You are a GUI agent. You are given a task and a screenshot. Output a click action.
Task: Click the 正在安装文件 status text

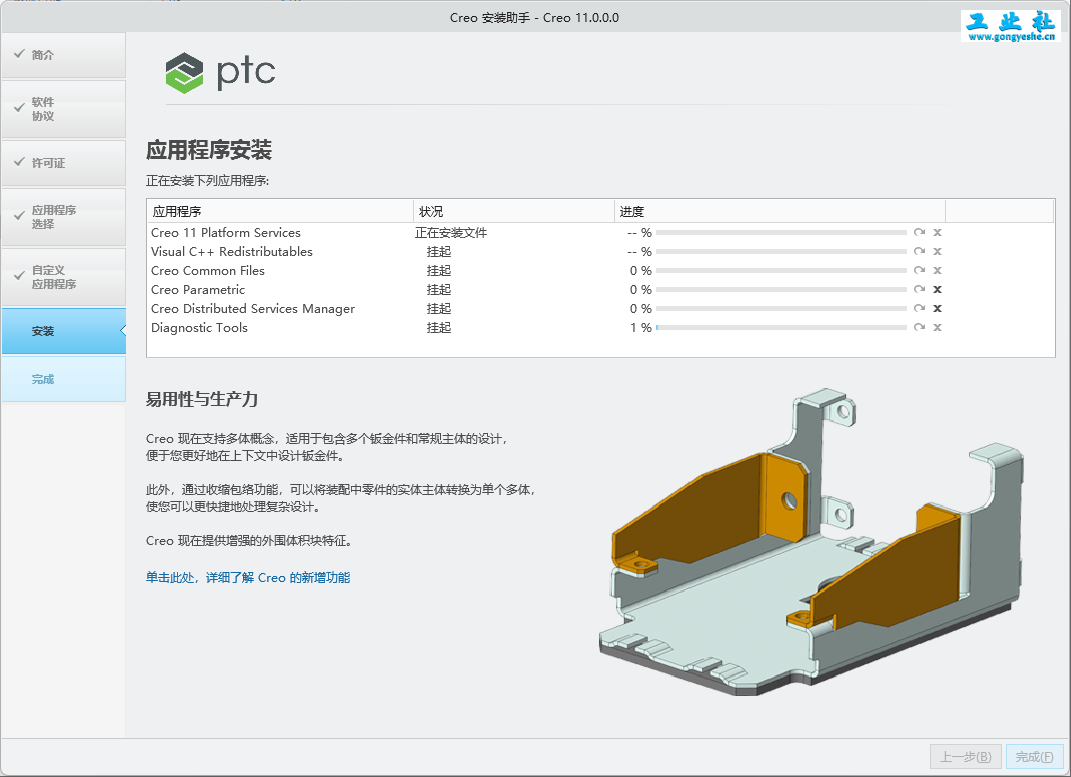pos(451,233)
